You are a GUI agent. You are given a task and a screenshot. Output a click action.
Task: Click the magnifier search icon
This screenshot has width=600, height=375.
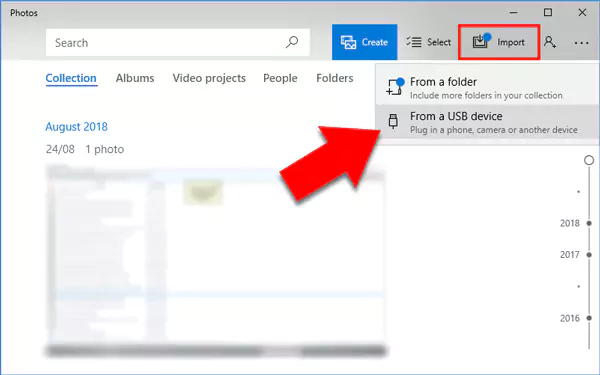[292, 42]
